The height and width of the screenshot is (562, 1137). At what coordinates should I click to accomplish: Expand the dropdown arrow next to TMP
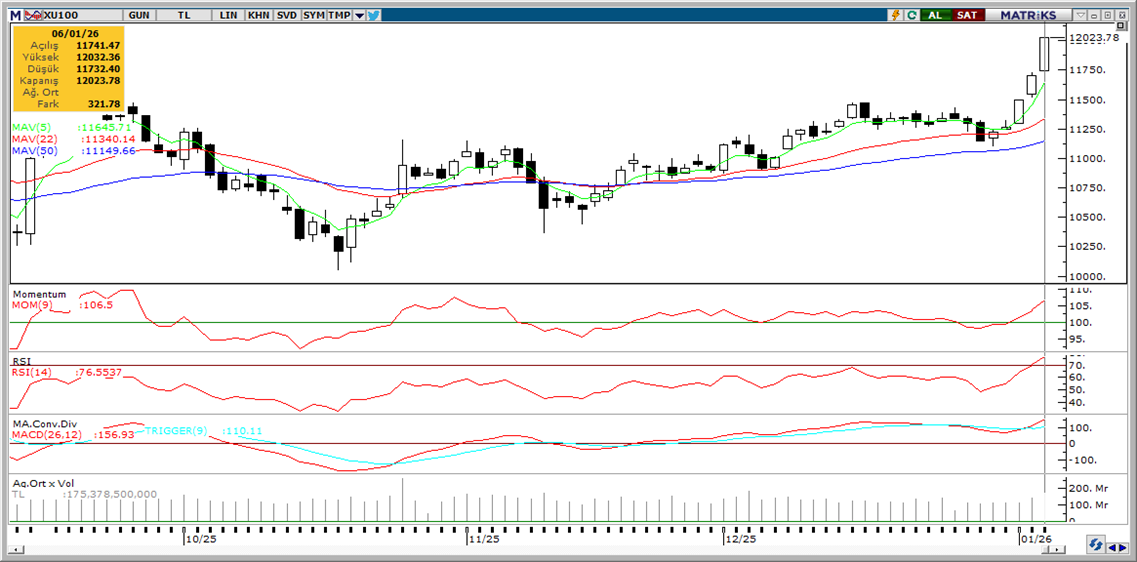coord(359,15)
